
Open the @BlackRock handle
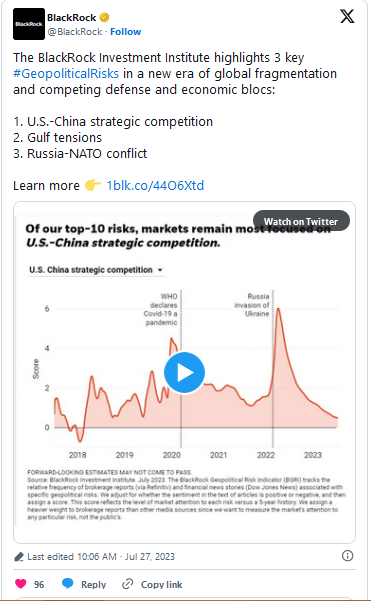(75, 31)
